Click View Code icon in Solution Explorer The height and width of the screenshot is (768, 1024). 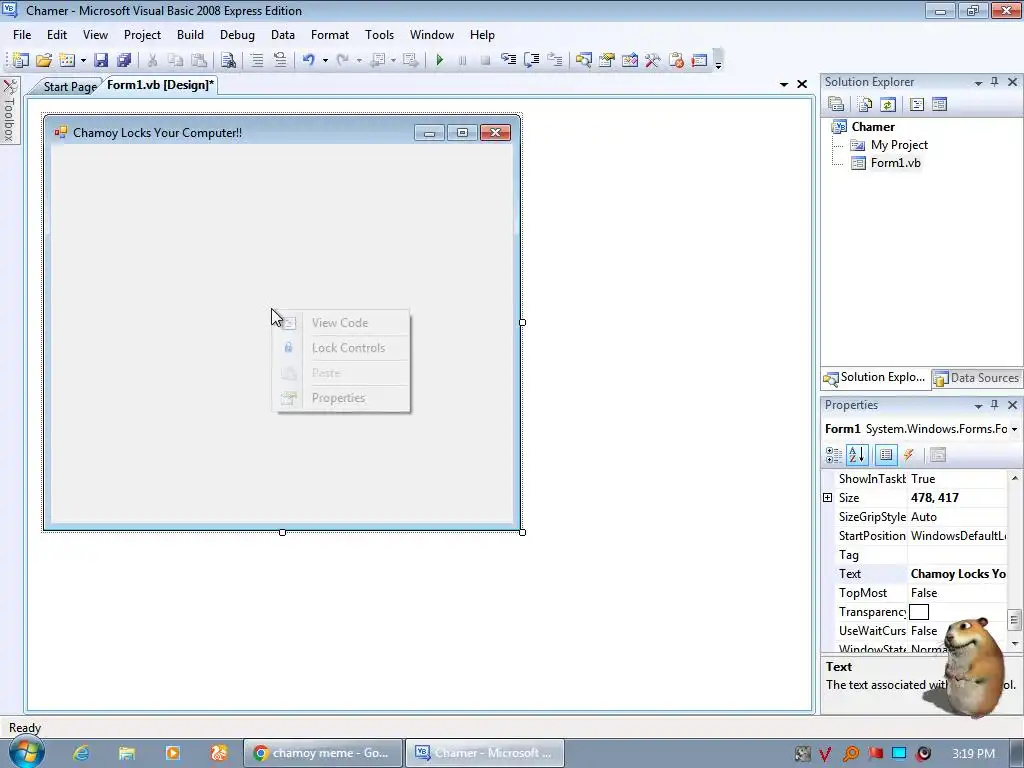click(916, 104)
